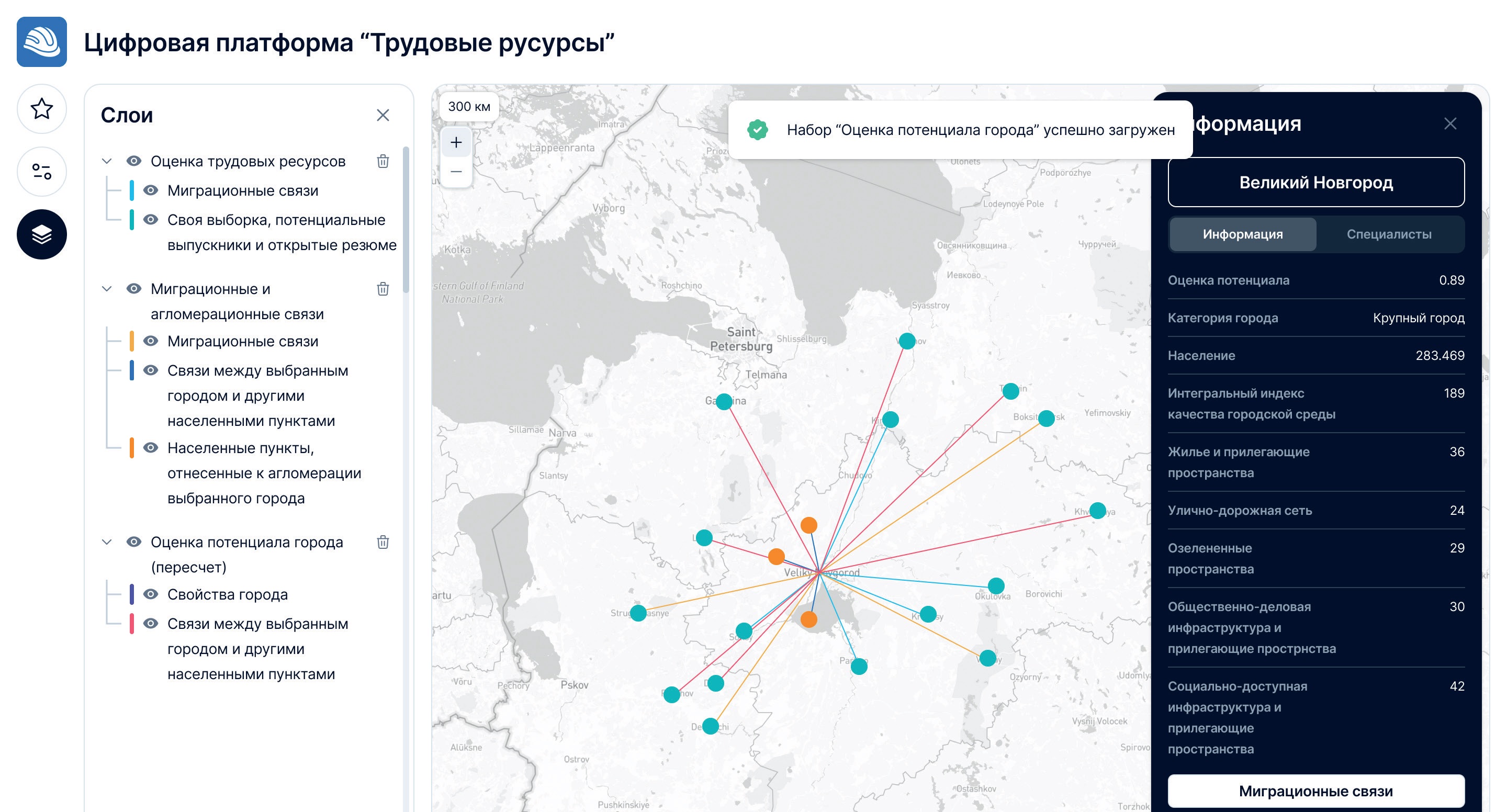The width and height of the screenshot is (1507, 812).
Task: Close the Слои panel
Action: click(x=383, y=115)
